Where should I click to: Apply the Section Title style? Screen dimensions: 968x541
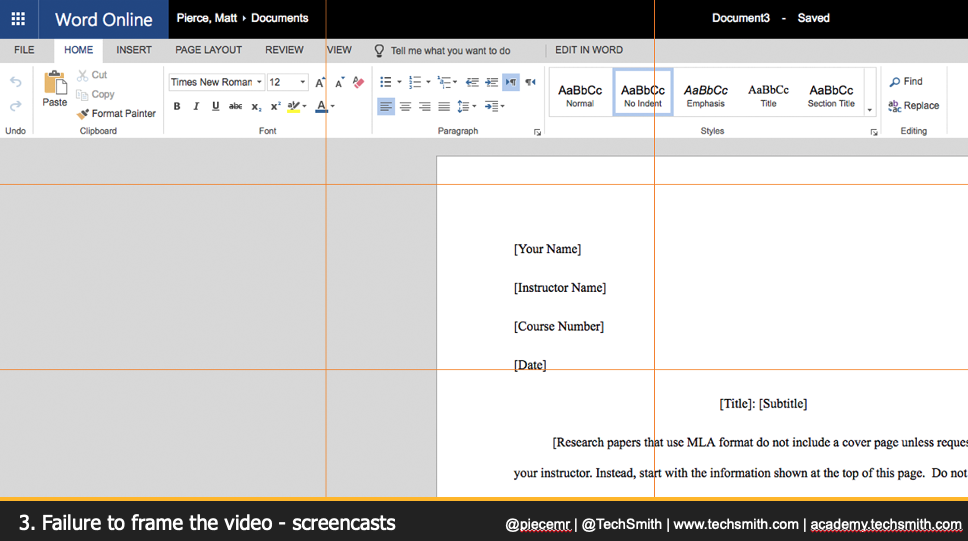pos(831,93)
